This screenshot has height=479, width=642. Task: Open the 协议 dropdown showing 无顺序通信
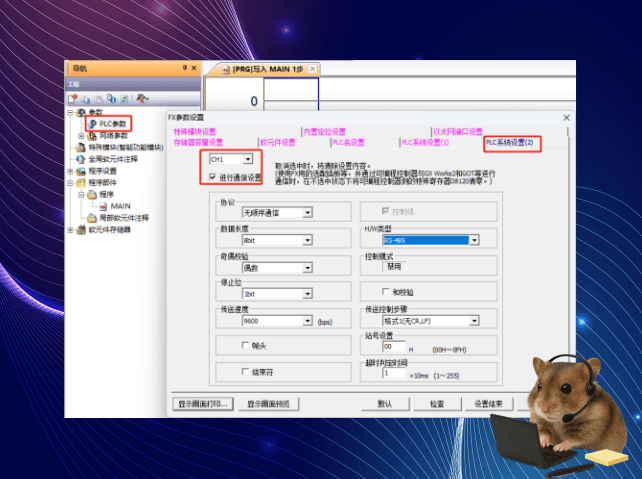307,212
